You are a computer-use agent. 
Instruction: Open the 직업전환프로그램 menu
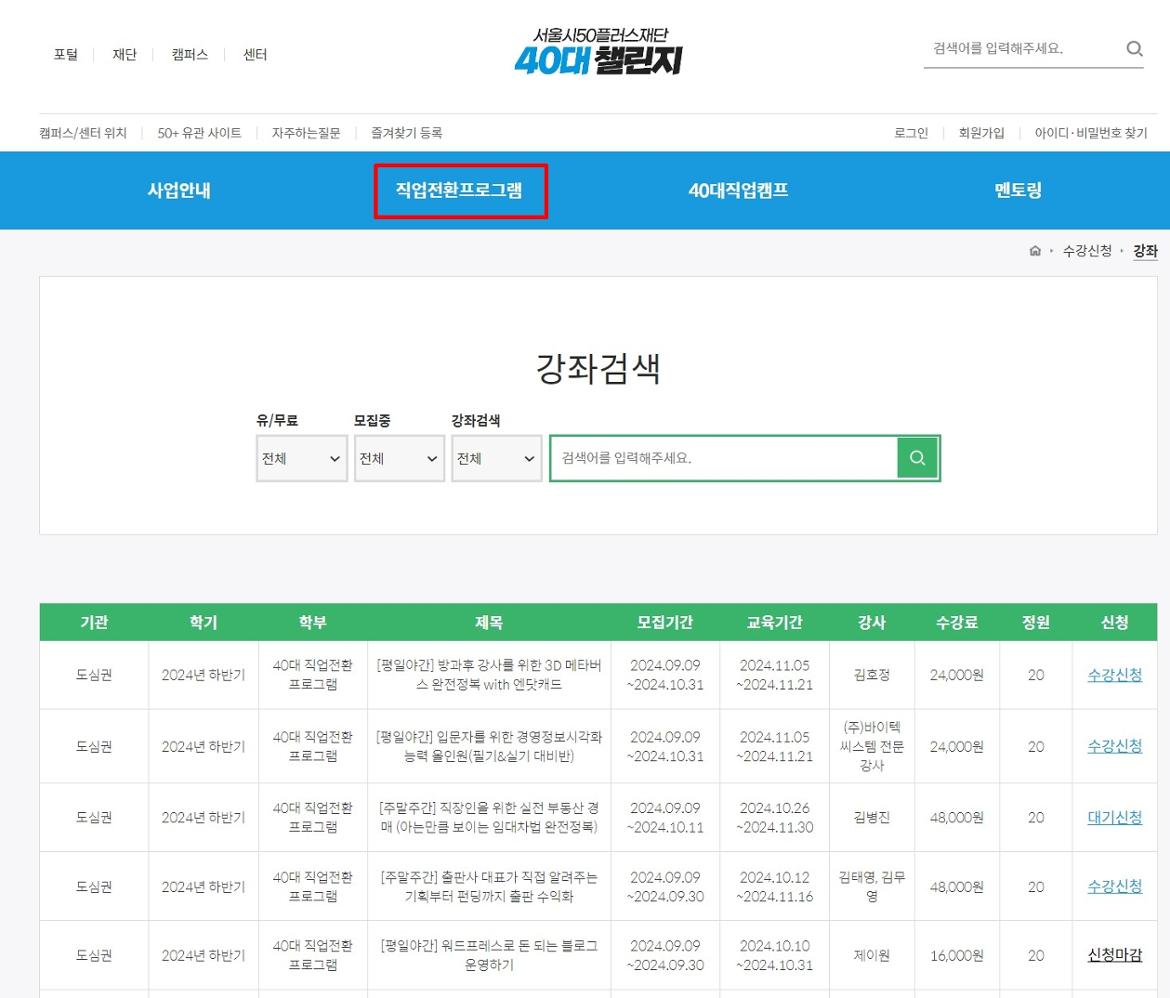click(460, 191)
